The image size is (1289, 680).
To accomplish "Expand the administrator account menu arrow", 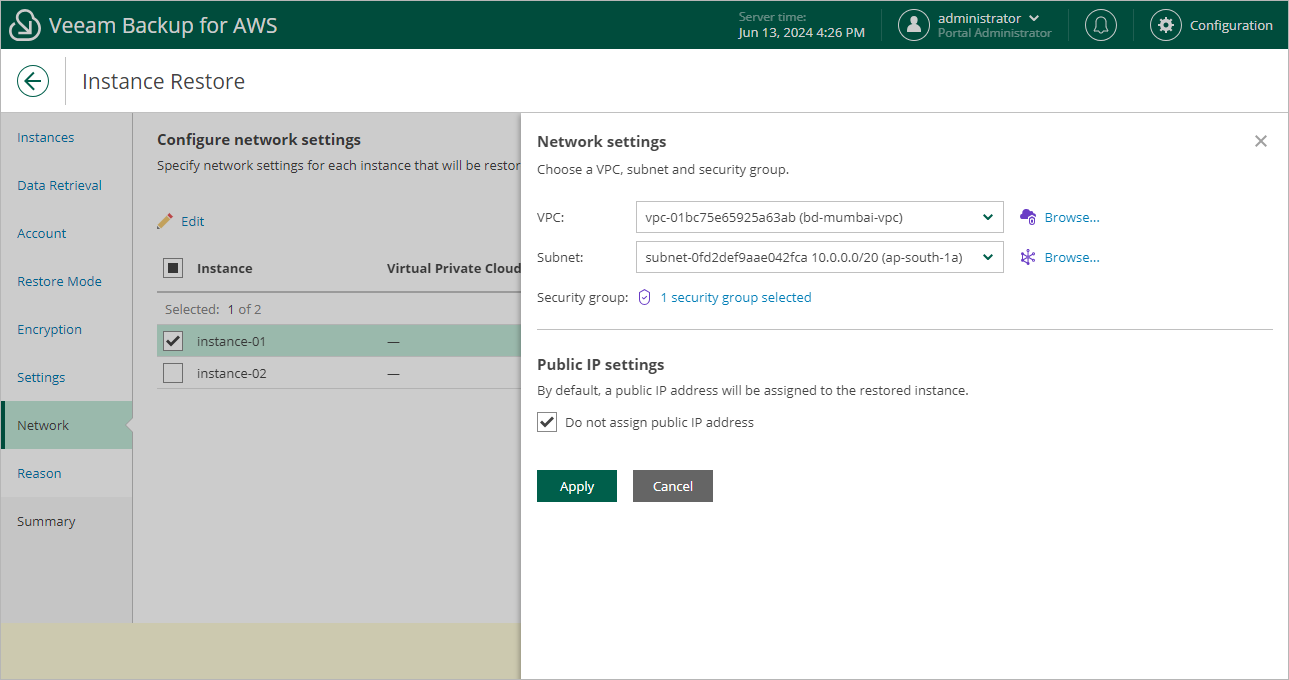I will tap(1034, 18).
